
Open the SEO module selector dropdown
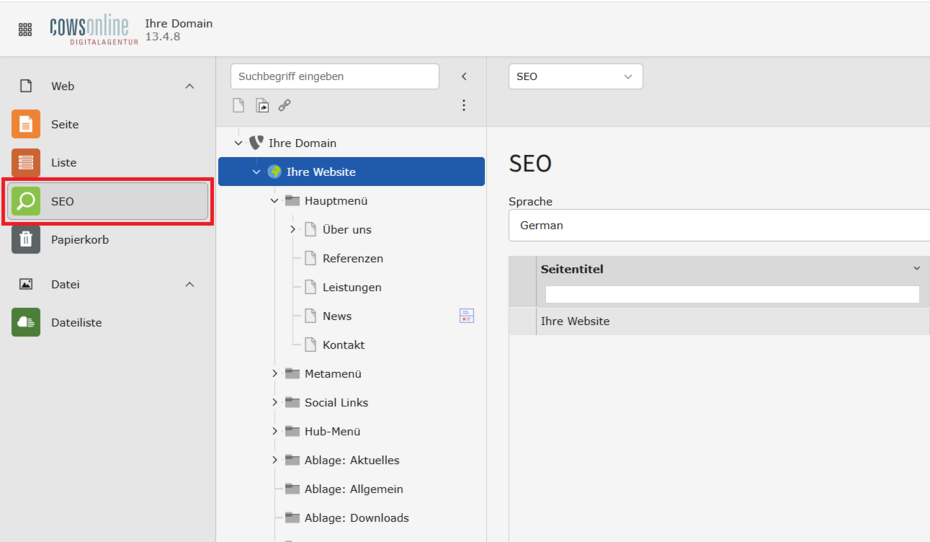[575, 76]
